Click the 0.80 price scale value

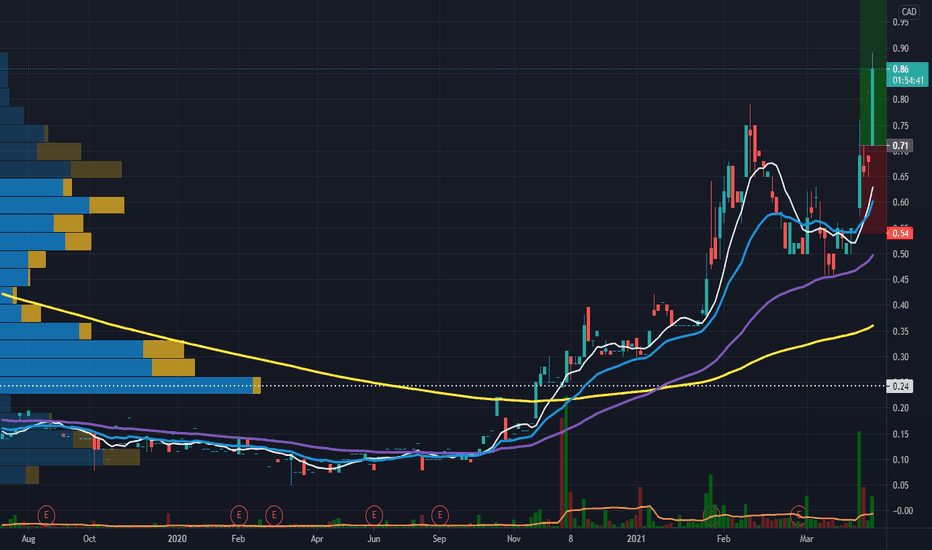tap(900, 99)
